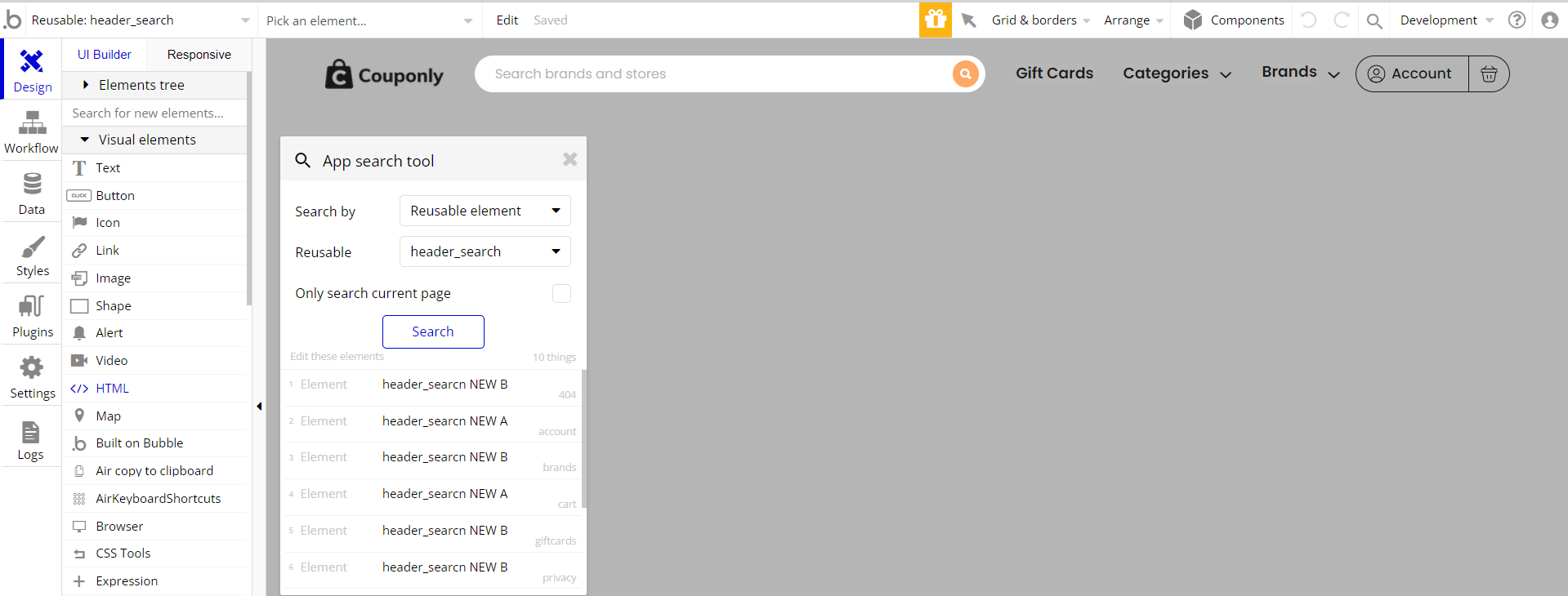1568x596 pixels.
Task: Open the Edit menu
Action: point(507,20)
